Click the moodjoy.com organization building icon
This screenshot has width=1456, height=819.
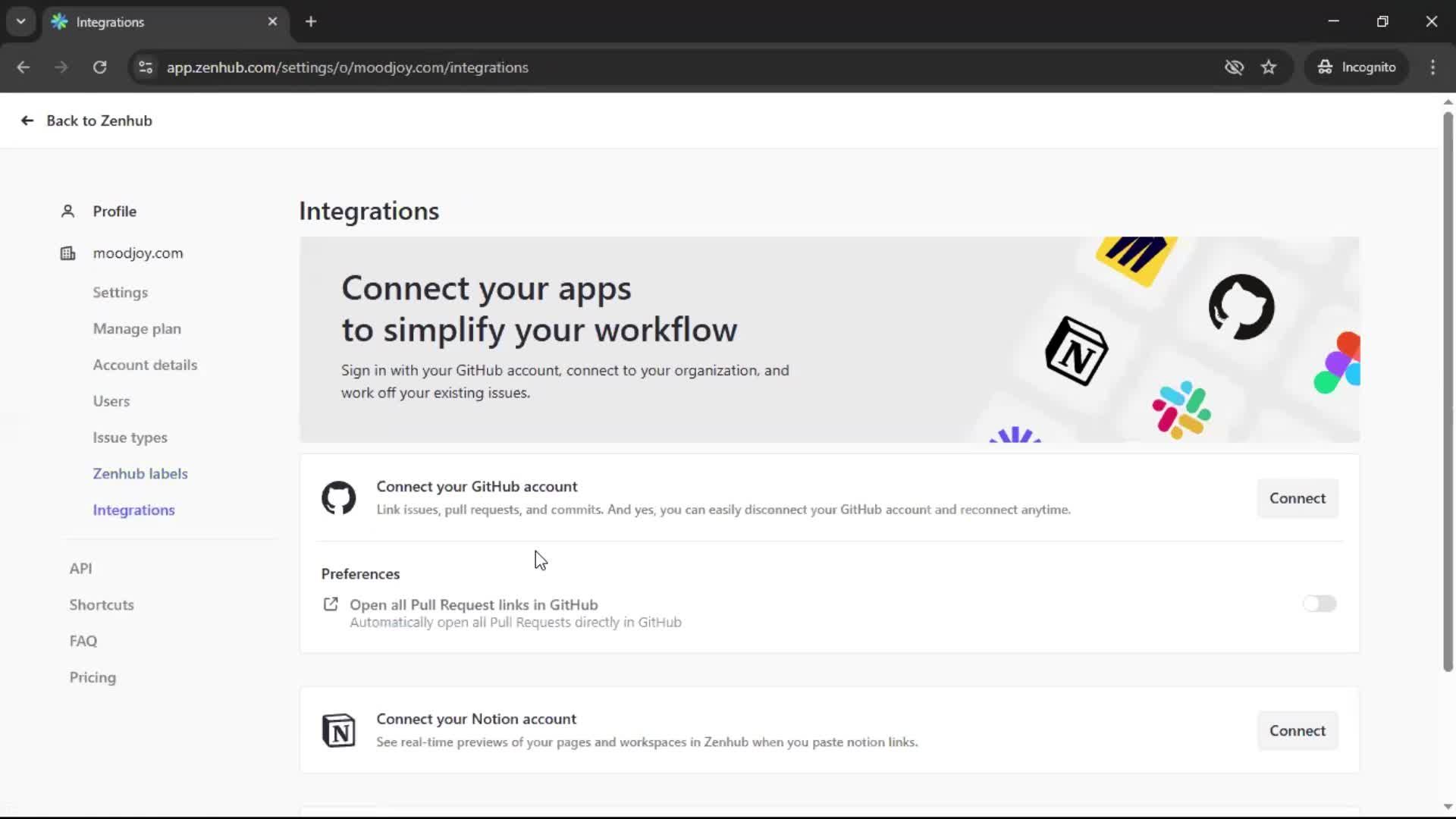tap(67, 253)
